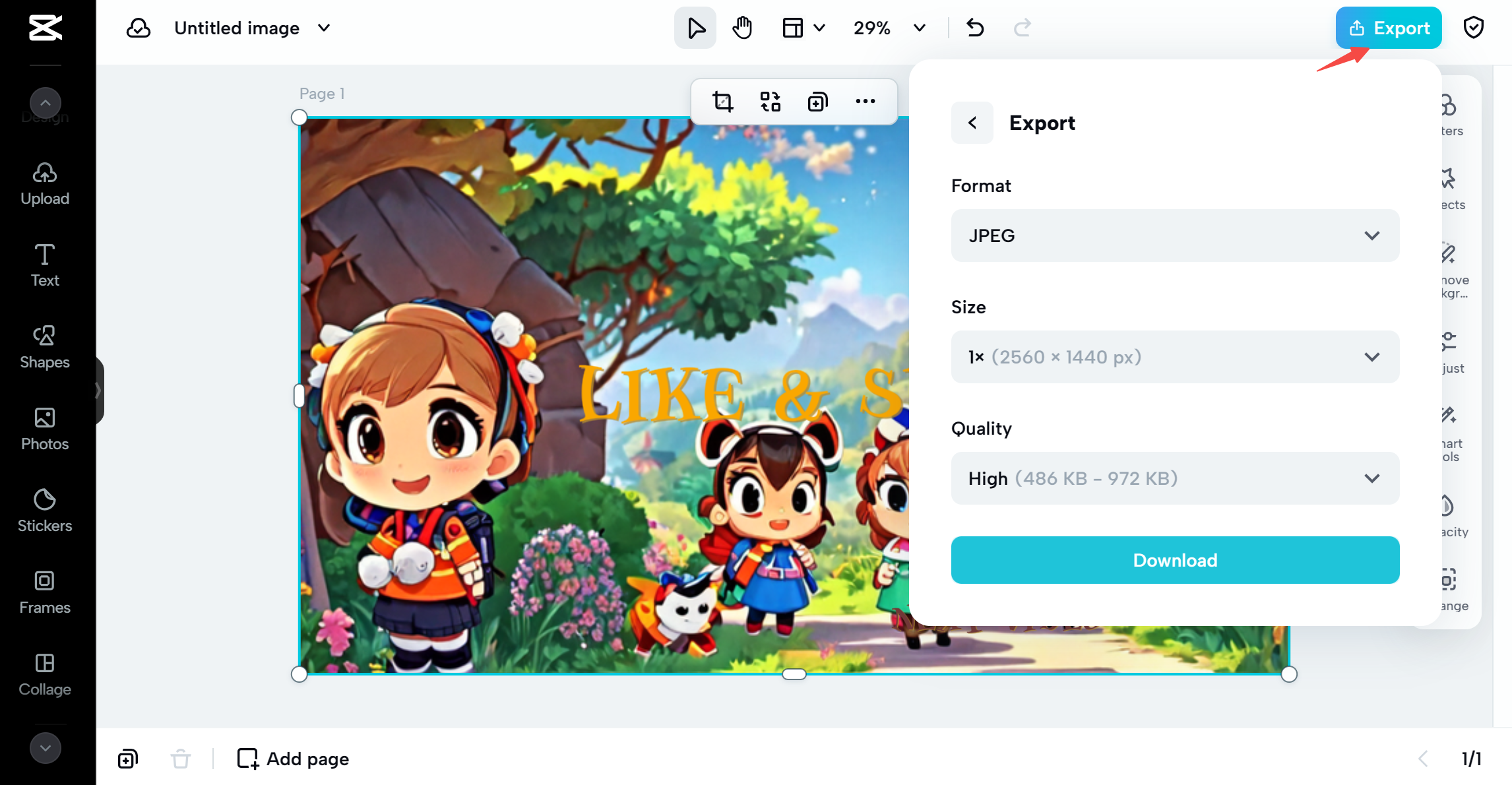
Task: Click the undo arrow icon
Action: click(x=975, y=28)
